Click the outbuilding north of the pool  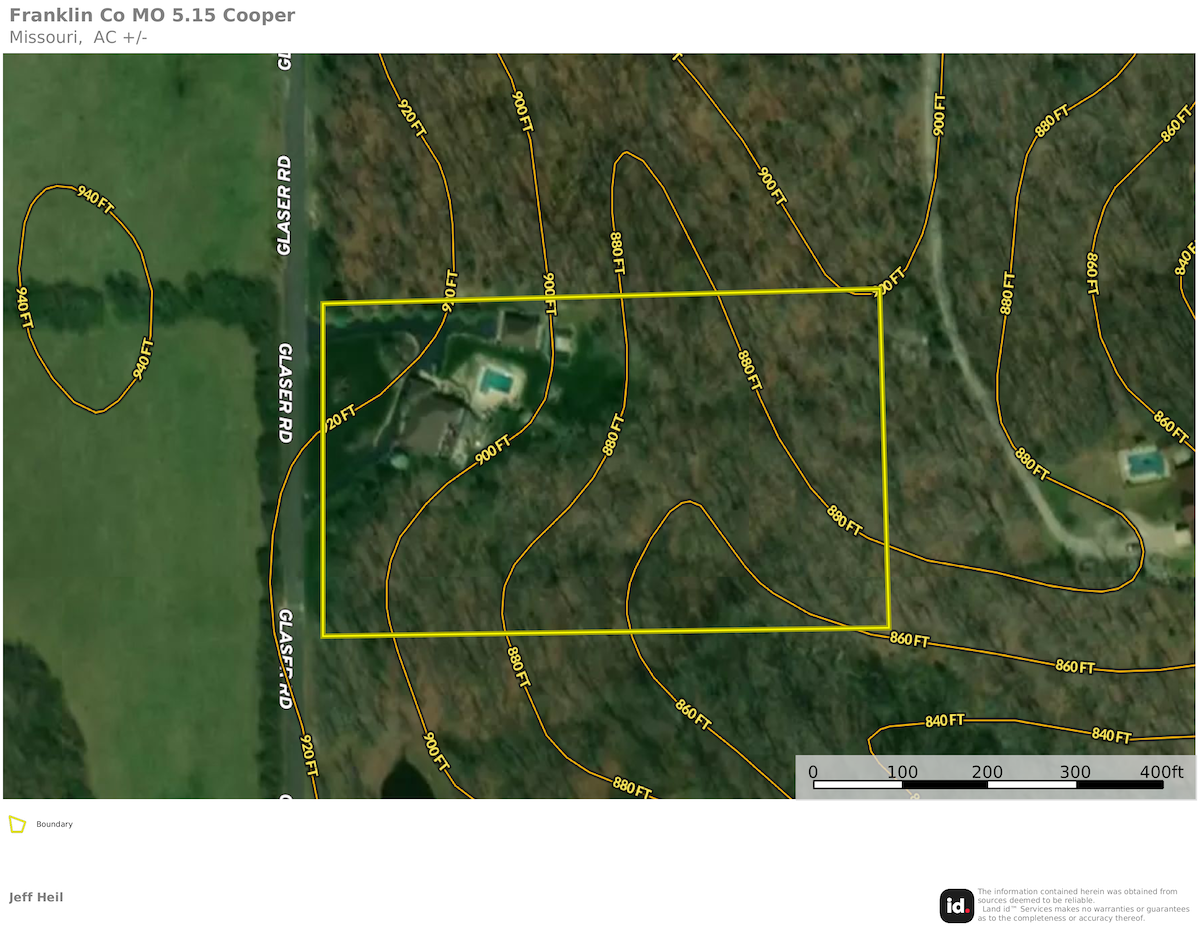point(520,327)
